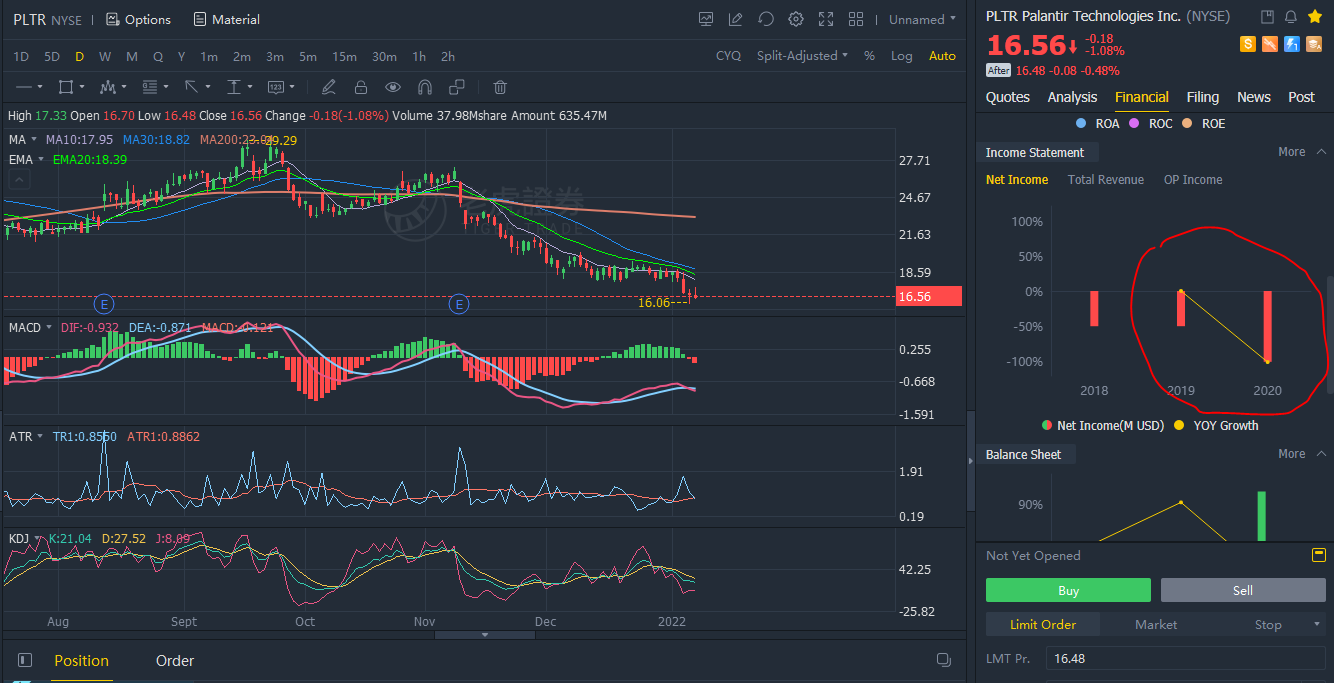1334x683 pixels.
Task: Toggle drawings visibility with the eye icon
Action: (x=392, y=87)
